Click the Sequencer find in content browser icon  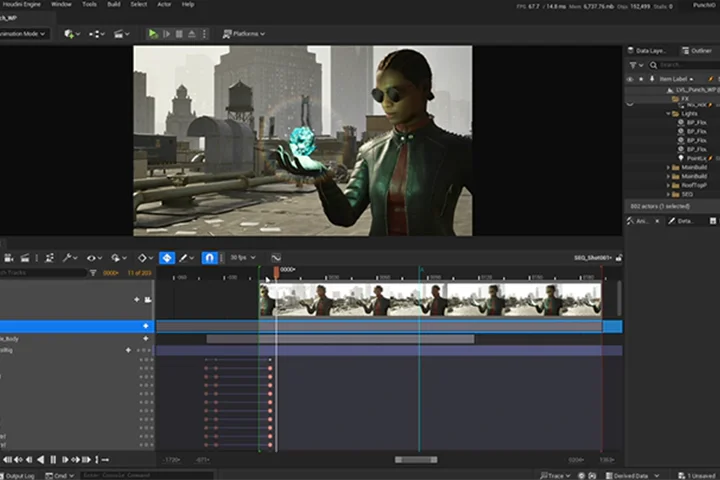[49, 258]
